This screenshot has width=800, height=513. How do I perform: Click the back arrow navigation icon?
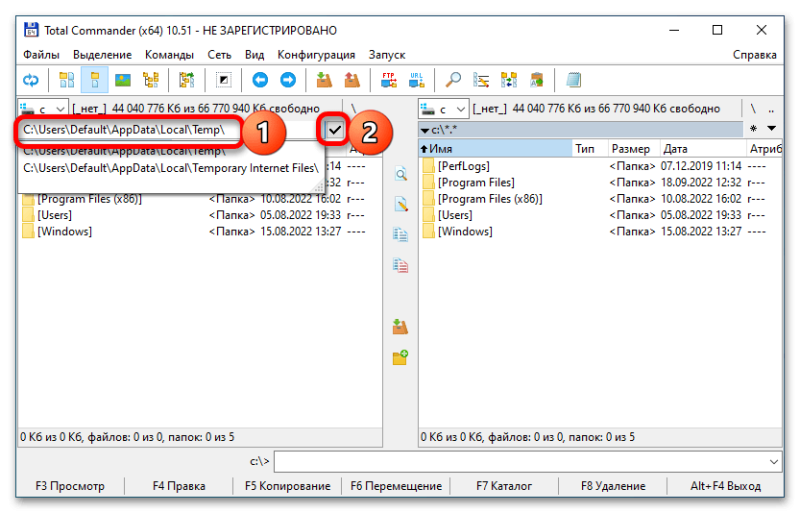[260, 80]
